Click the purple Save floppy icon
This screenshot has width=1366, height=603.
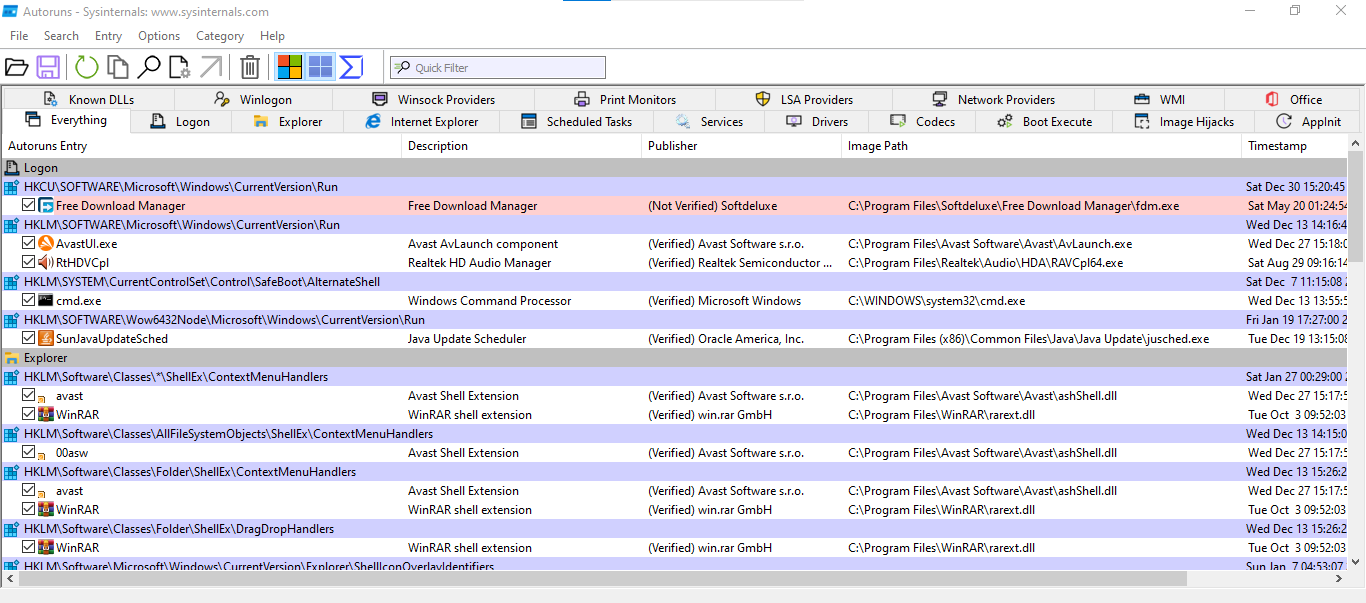(x=48, y=67)
